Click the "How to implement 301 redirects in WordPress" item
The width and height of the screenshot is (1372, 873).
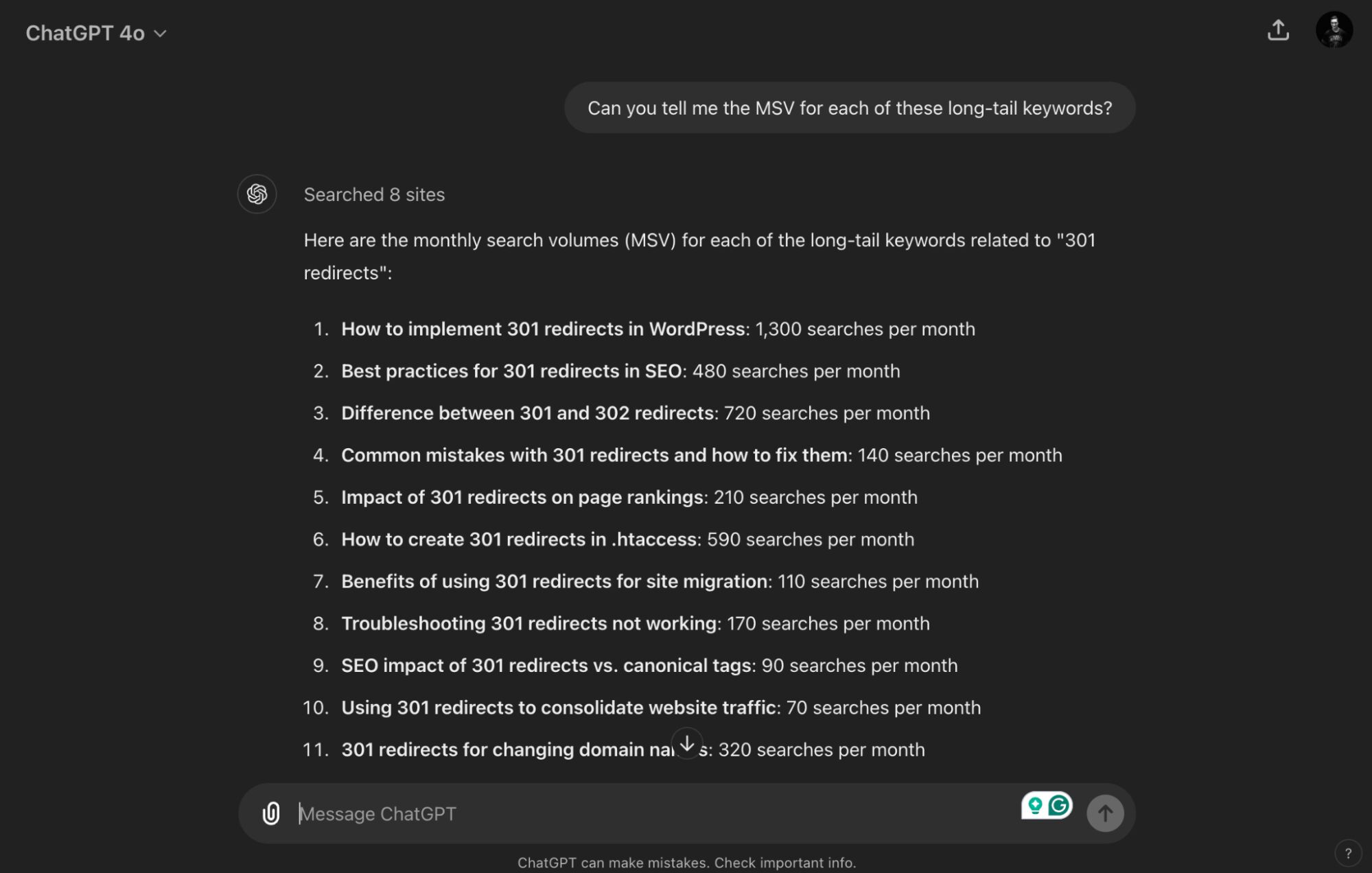[544, 329]
